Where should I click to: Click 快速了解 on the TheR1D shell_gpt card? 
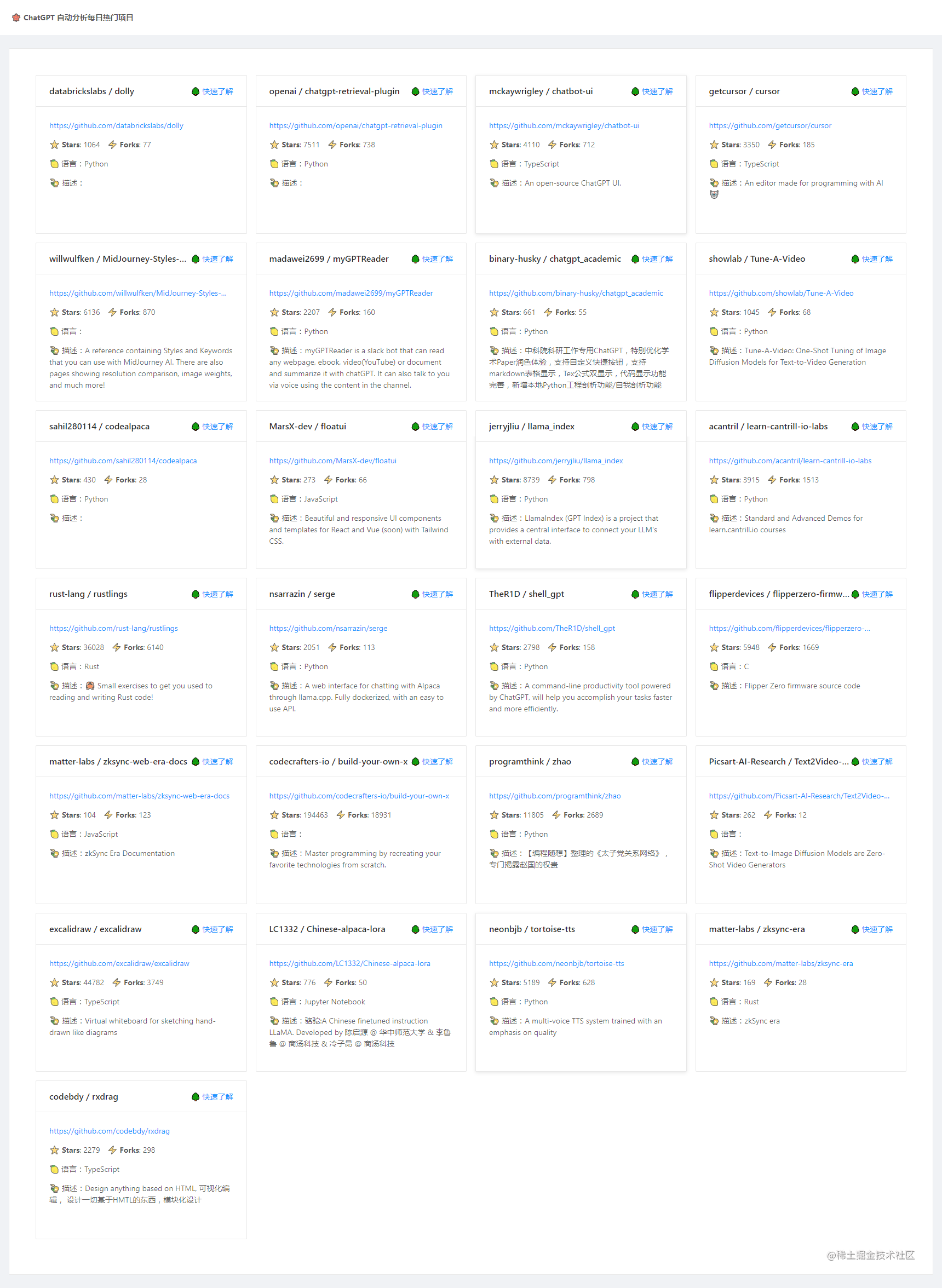pos(657,594)
